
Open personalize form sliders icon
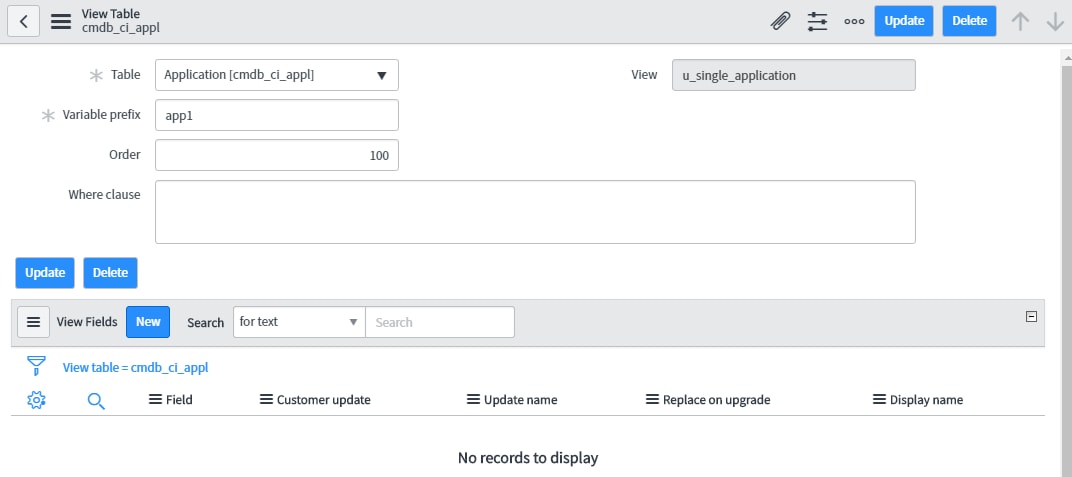tap(817, 21)
